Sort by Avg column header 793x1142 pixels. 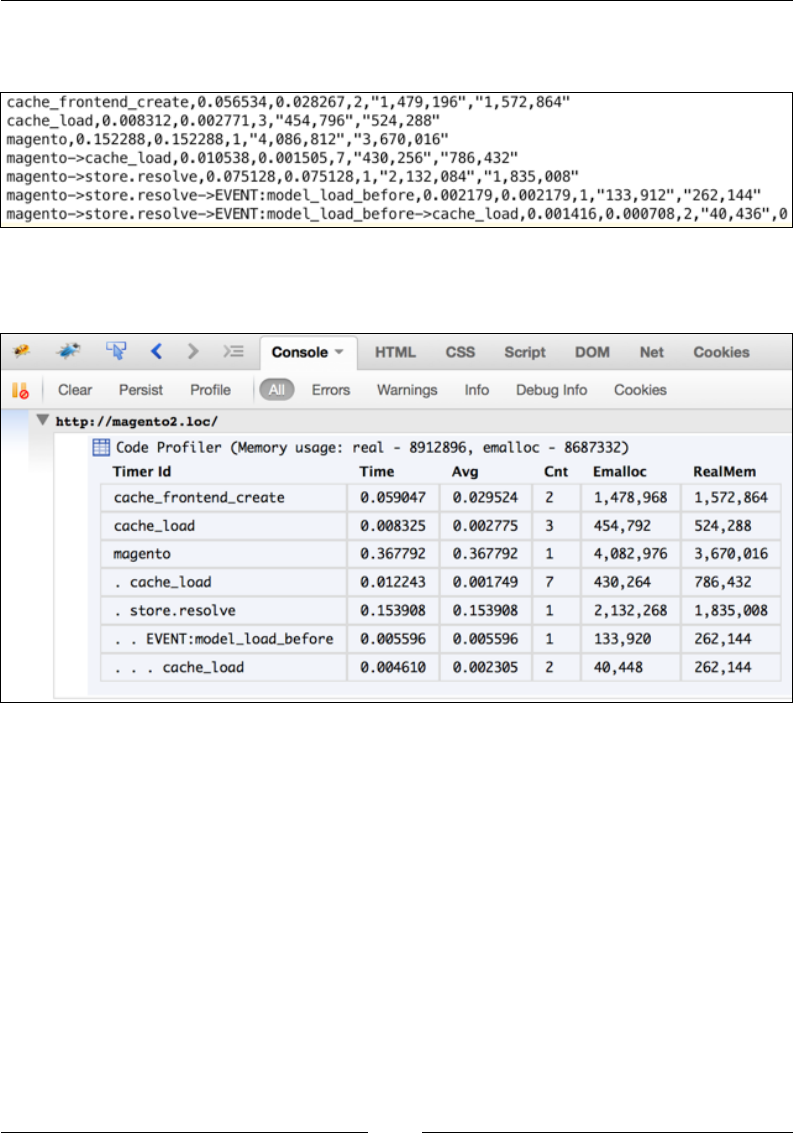(x=465, y=471)
